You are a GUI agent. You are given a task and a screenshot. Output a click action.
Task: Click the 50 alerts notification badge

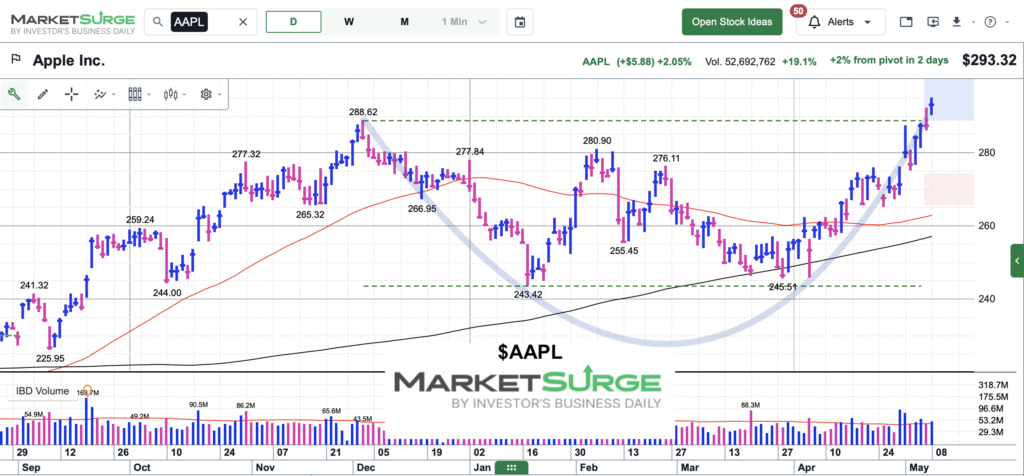click(x=796, y=10)
